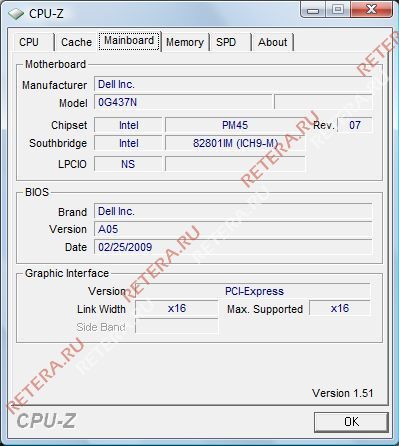
Task: Click the CPU-Z application icon in title bar
Action: point(15,13)
